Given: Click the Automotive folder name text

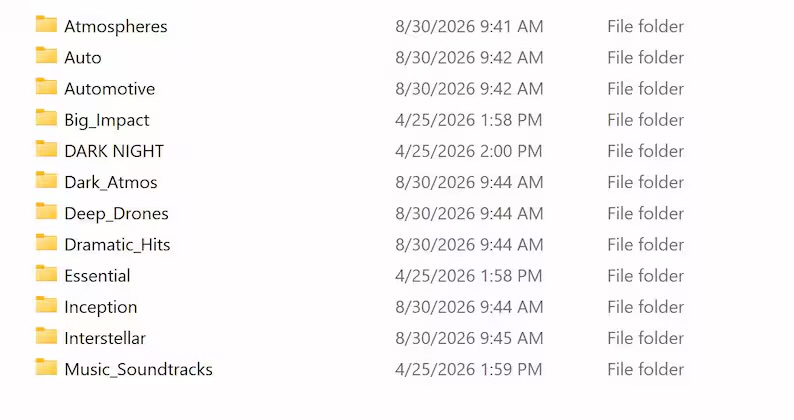Looking at the screenshot, I should 109,89.
